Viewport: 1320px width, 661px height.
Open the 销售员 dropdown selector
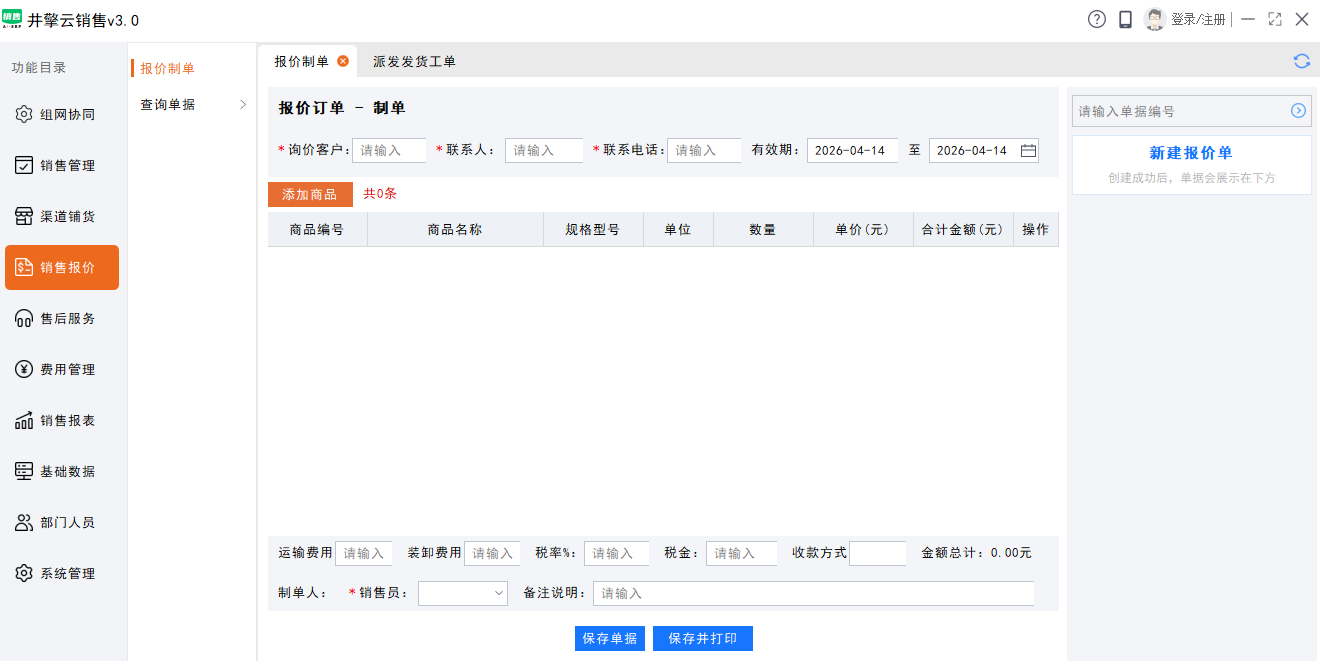point(462,593)
